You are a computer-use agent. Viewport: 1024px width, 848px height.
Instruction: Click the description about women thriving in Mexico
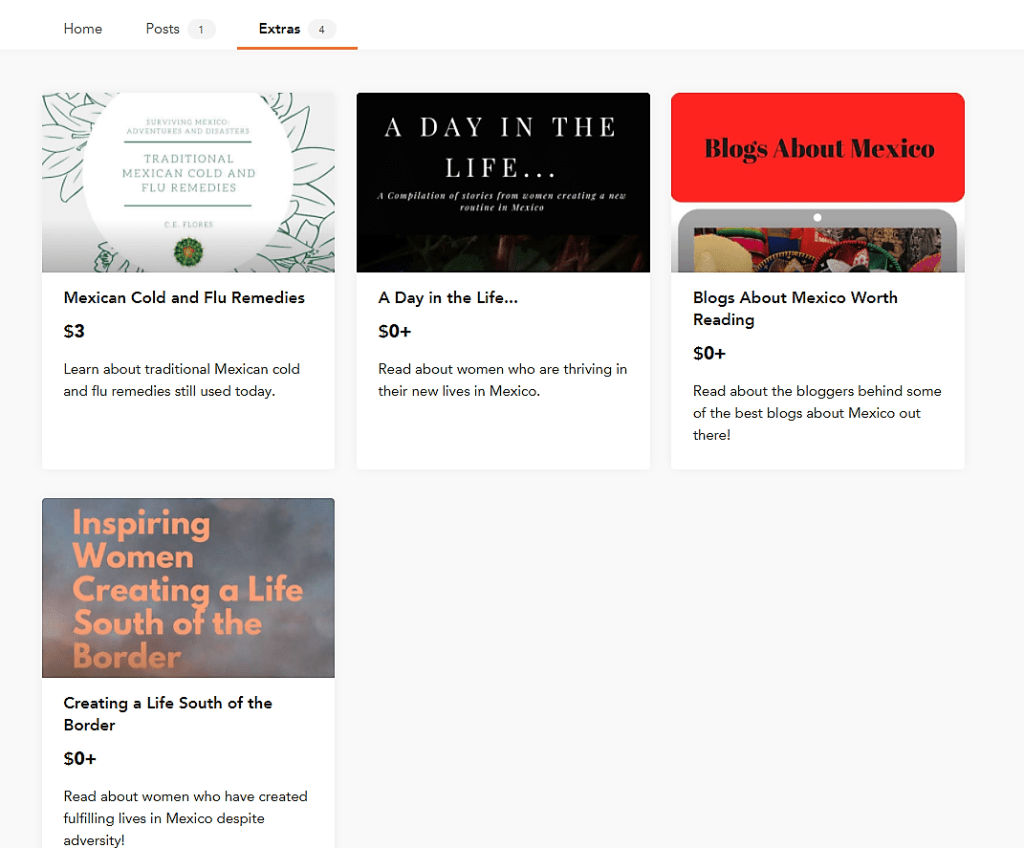tap(503, 380)
